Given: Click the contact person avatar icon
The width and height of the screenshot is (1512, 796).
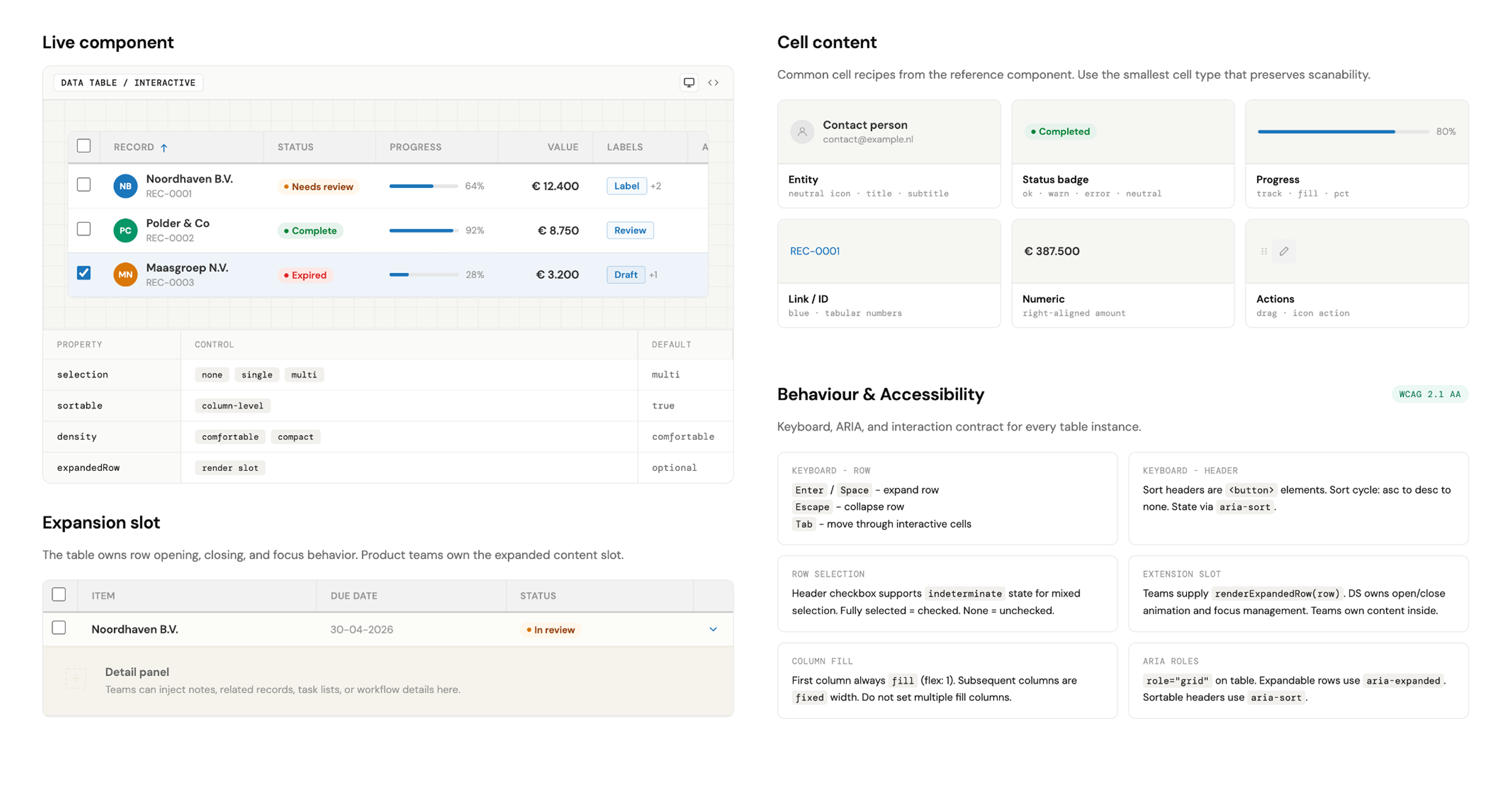Looking at the screenshot, I should point(802,132).
